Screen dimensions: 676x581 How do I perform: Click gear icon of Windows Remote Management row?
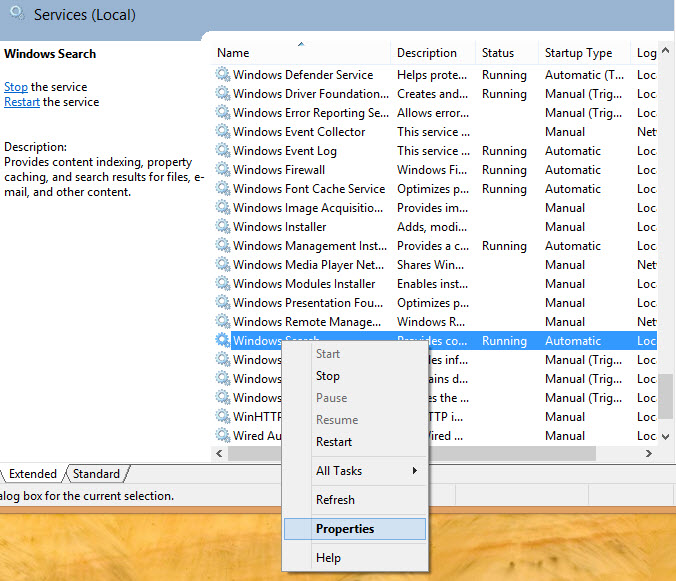coord(223,321)
